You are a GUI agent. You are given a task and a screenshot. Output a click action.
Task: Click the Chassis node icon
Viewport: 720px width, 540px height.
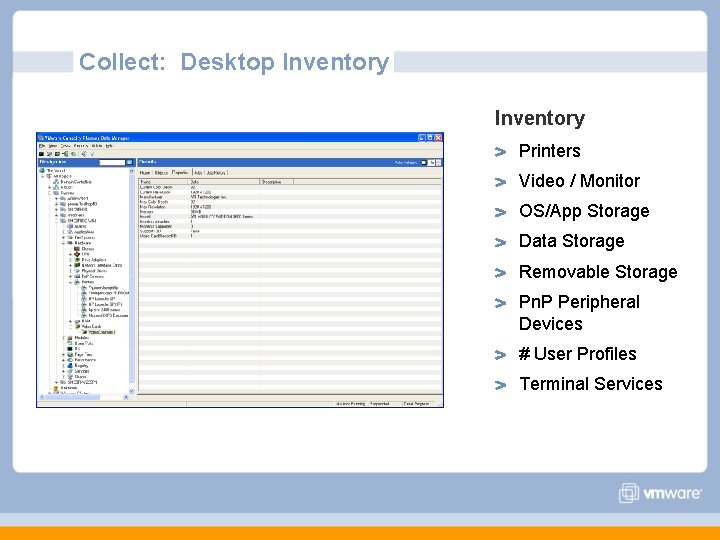pos(77,248)
